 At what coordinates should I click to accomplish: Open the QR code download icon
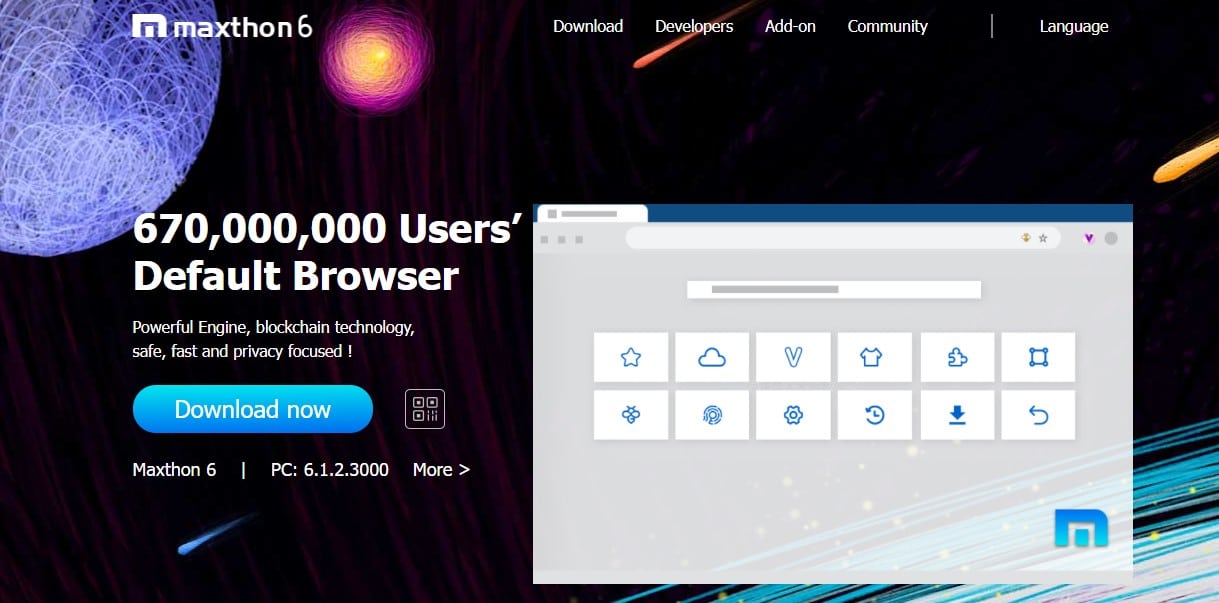[x=425, y=409]
